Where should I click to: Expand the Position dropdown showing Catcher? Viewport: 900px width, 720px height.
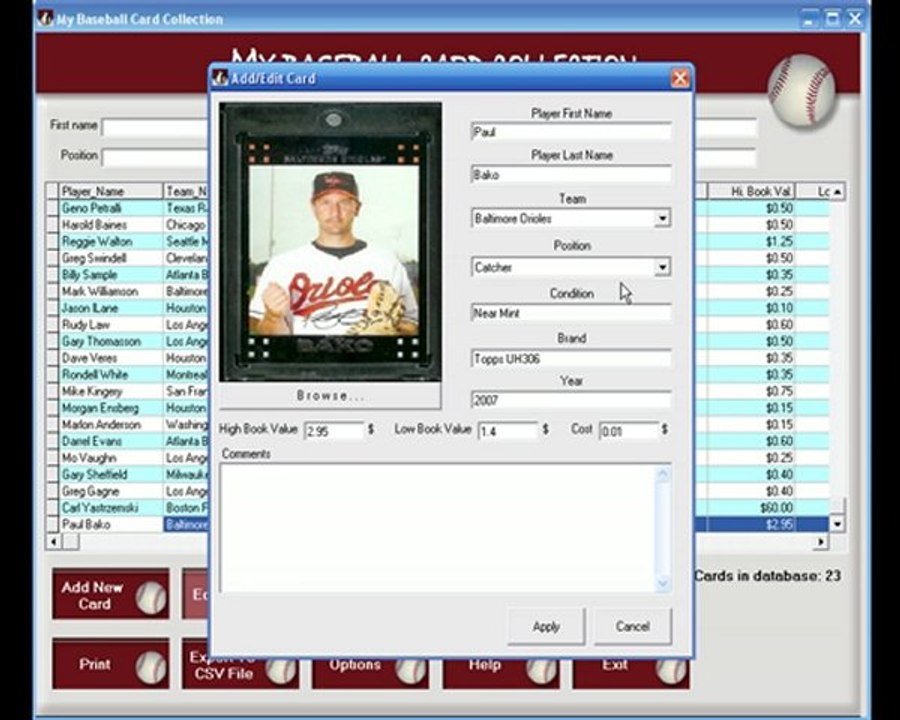point(662,267)
